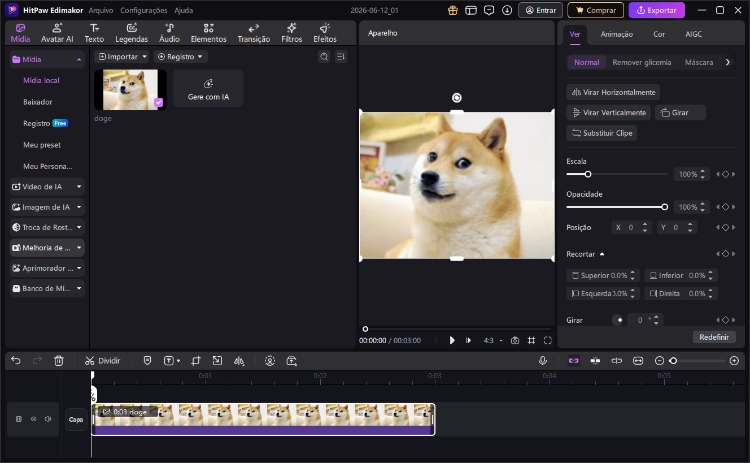Click the Capa cover button

pos(76,419)
